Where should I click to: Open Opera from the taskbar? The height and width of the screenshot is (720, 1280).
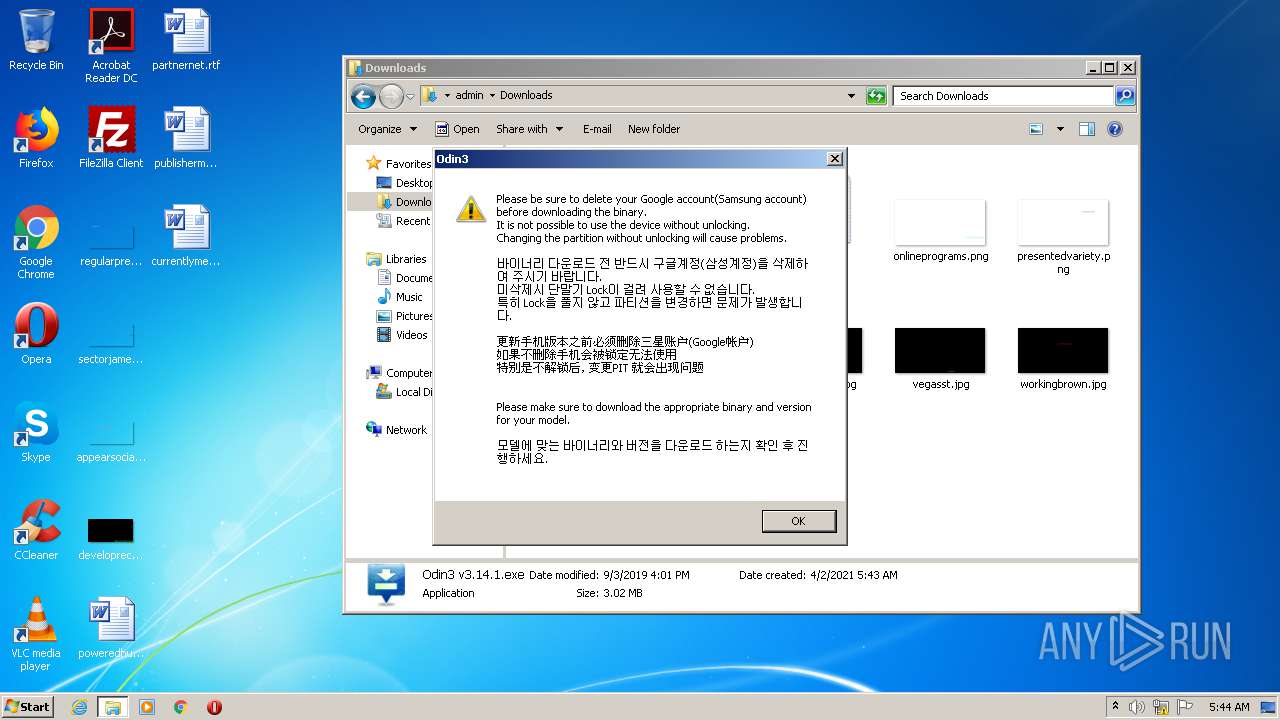[x=214, y=707]
